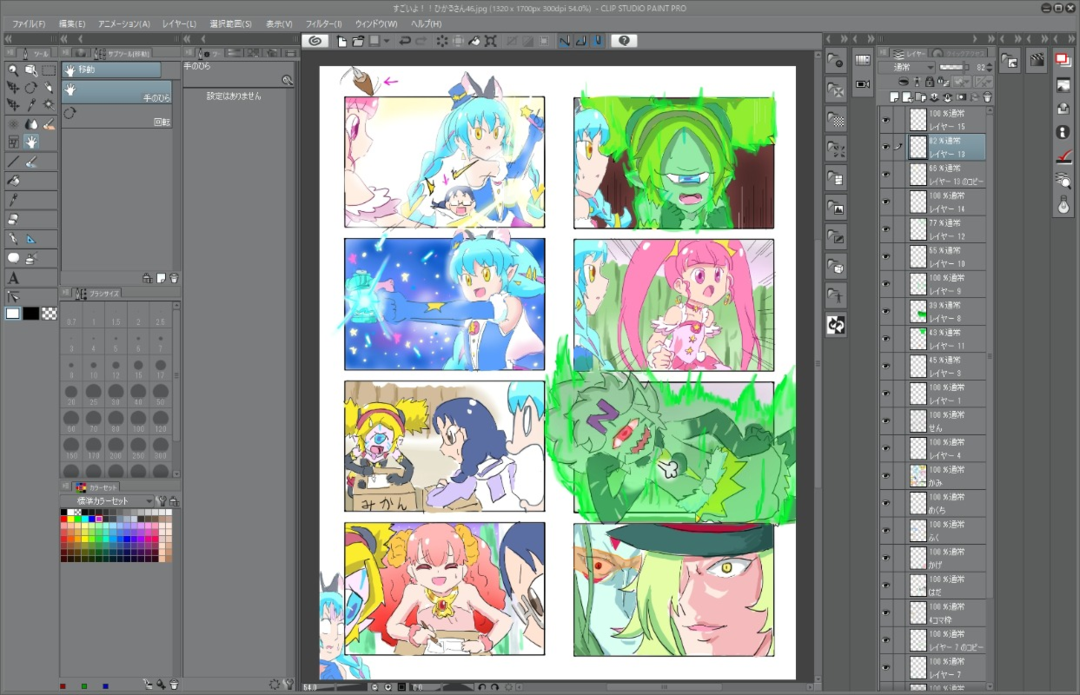Expand the save dropdown arrow in command bar
Image resolution: width=1080 pixels, height=695 pixels.
[x=386, y=41]
